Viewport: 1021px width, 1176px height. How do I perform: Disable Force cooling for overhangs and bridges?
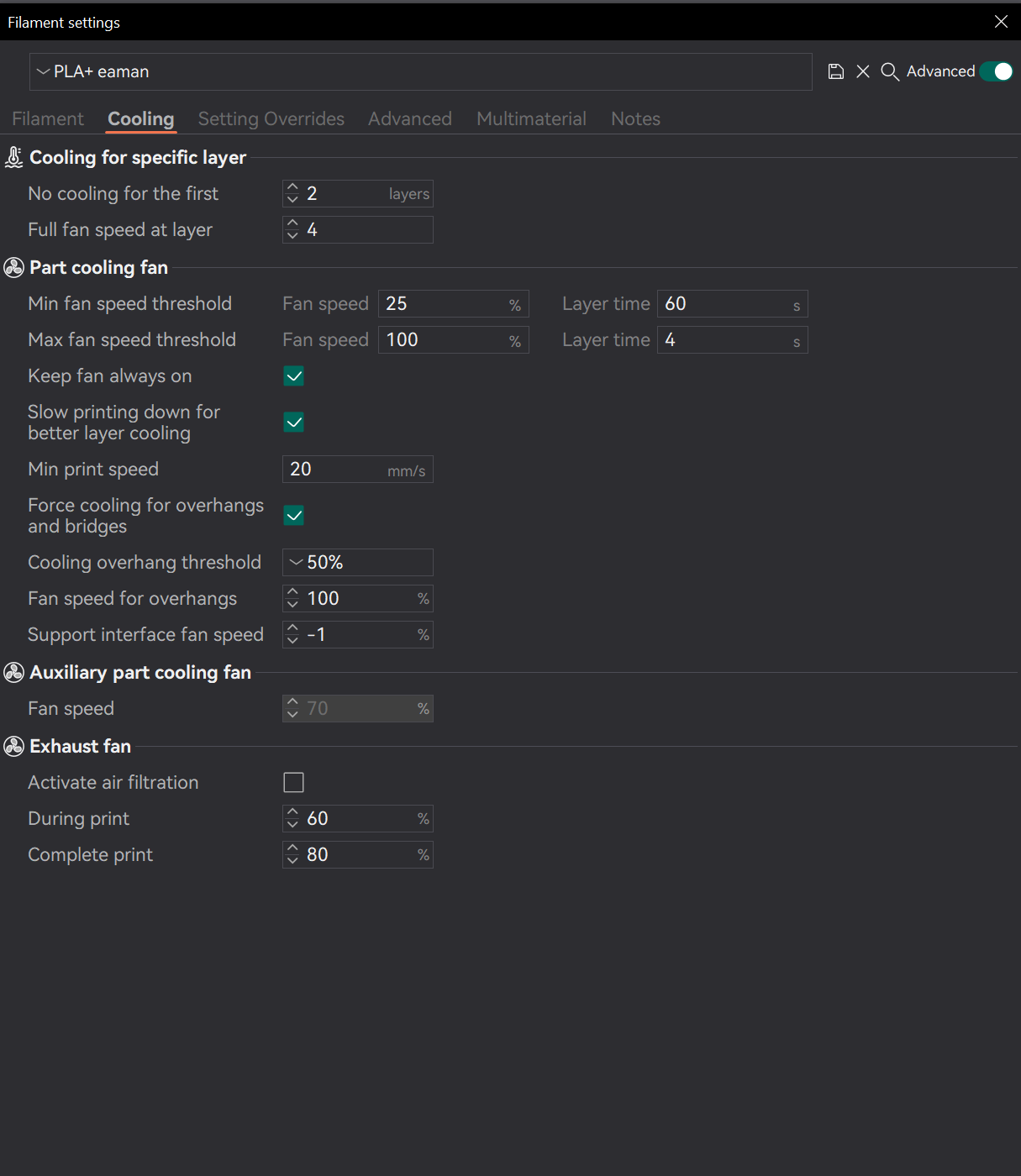[x=294, y=516]
